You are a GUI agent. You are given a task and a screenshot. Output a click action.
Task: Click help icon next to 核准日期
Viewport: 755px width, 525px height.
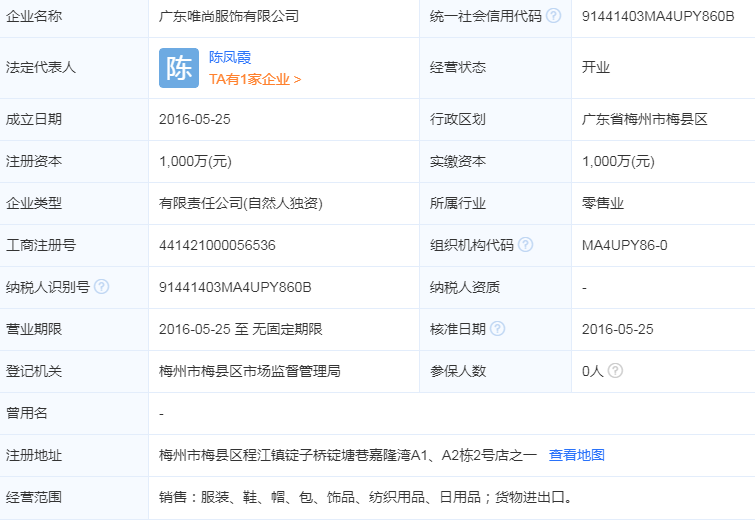click(497, 328)
